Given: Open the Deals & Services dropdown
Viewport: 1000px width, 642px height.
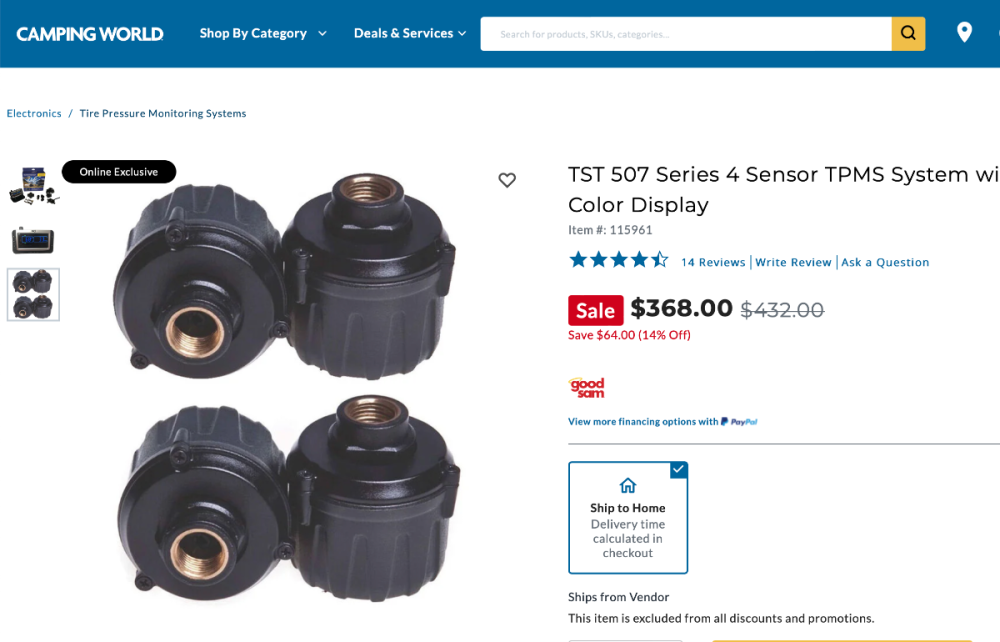Looking at the screenshot, I should [x=403, y=32].
